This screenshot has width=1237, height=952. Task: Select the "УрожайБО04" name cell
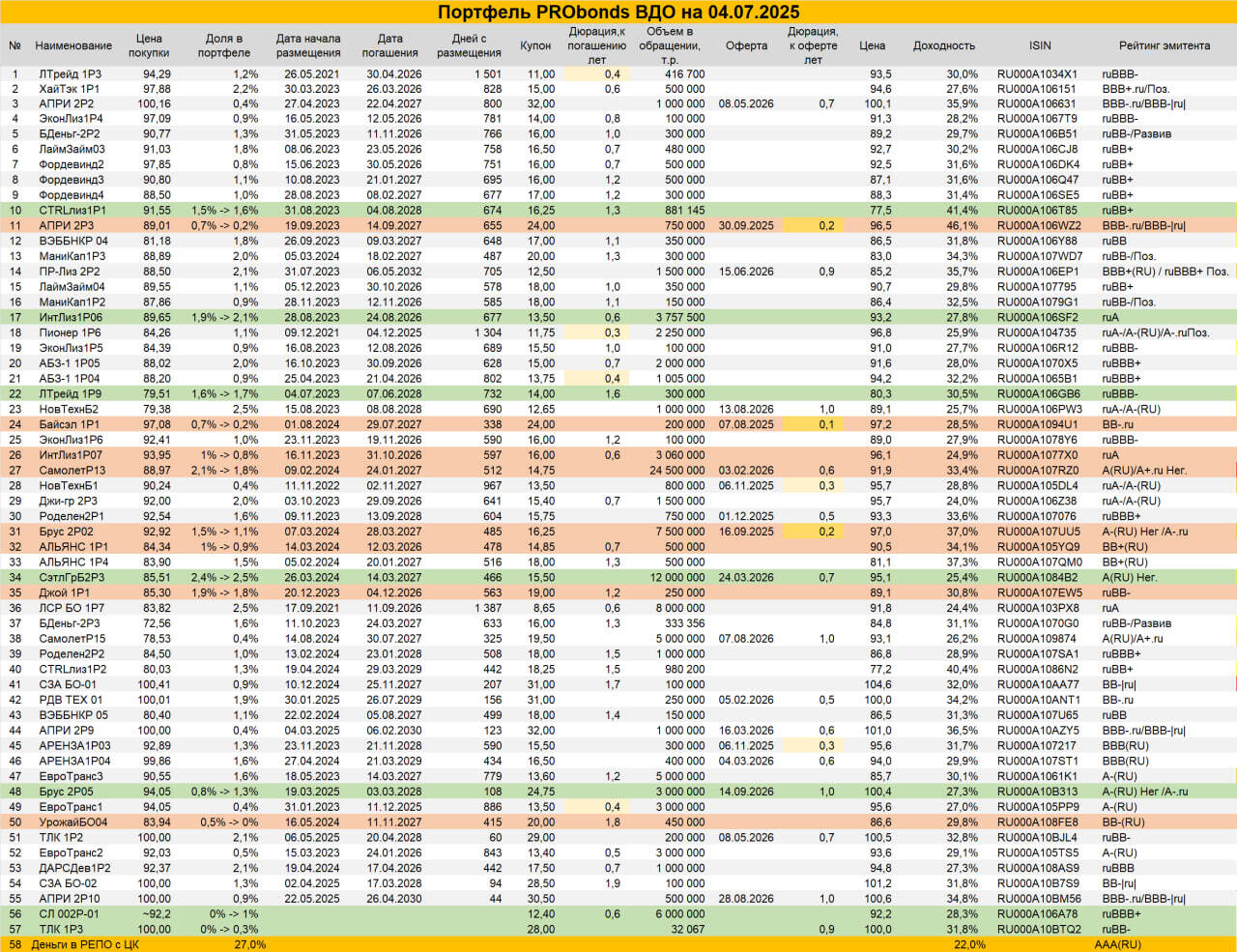[72, 822]
